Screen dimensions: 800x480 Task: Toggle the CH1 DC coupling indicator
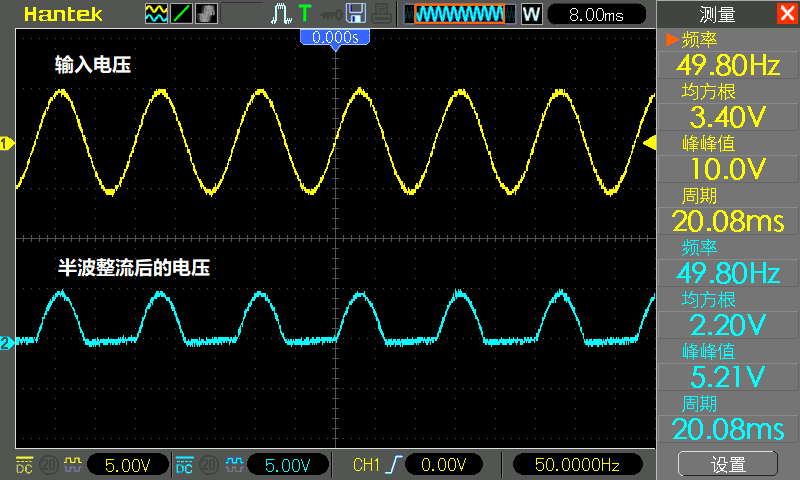pos(24,465)
